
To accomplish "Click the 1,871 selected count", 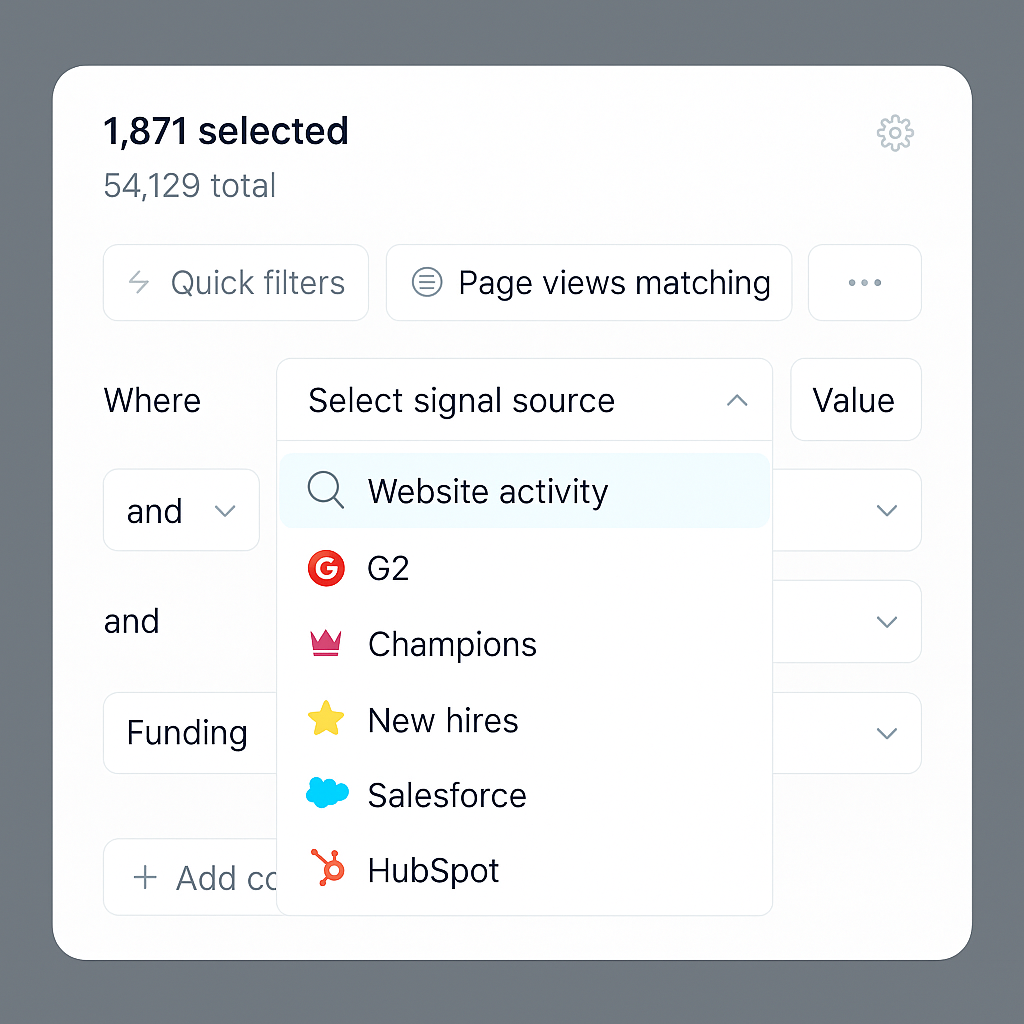I will coord(225,131).
